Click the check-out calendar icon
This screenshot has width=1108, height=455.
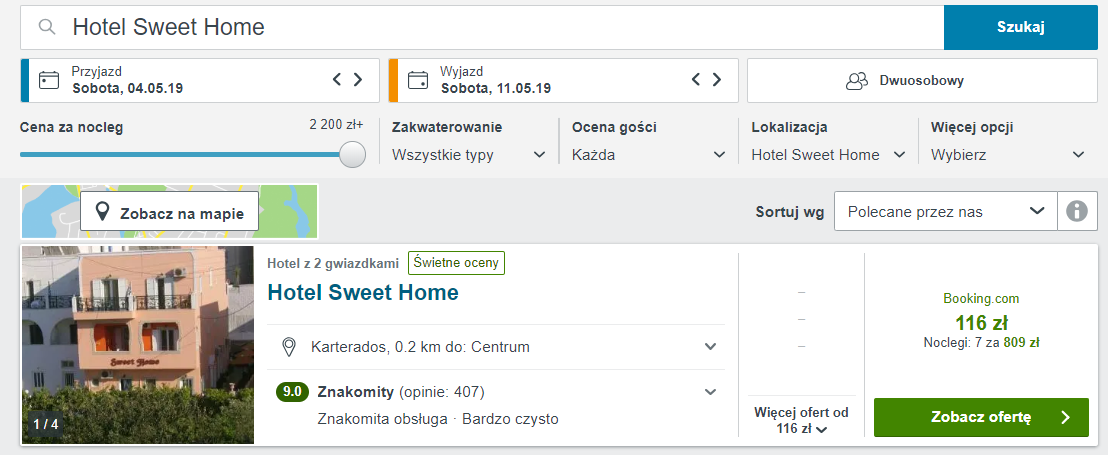click(418, 80)
